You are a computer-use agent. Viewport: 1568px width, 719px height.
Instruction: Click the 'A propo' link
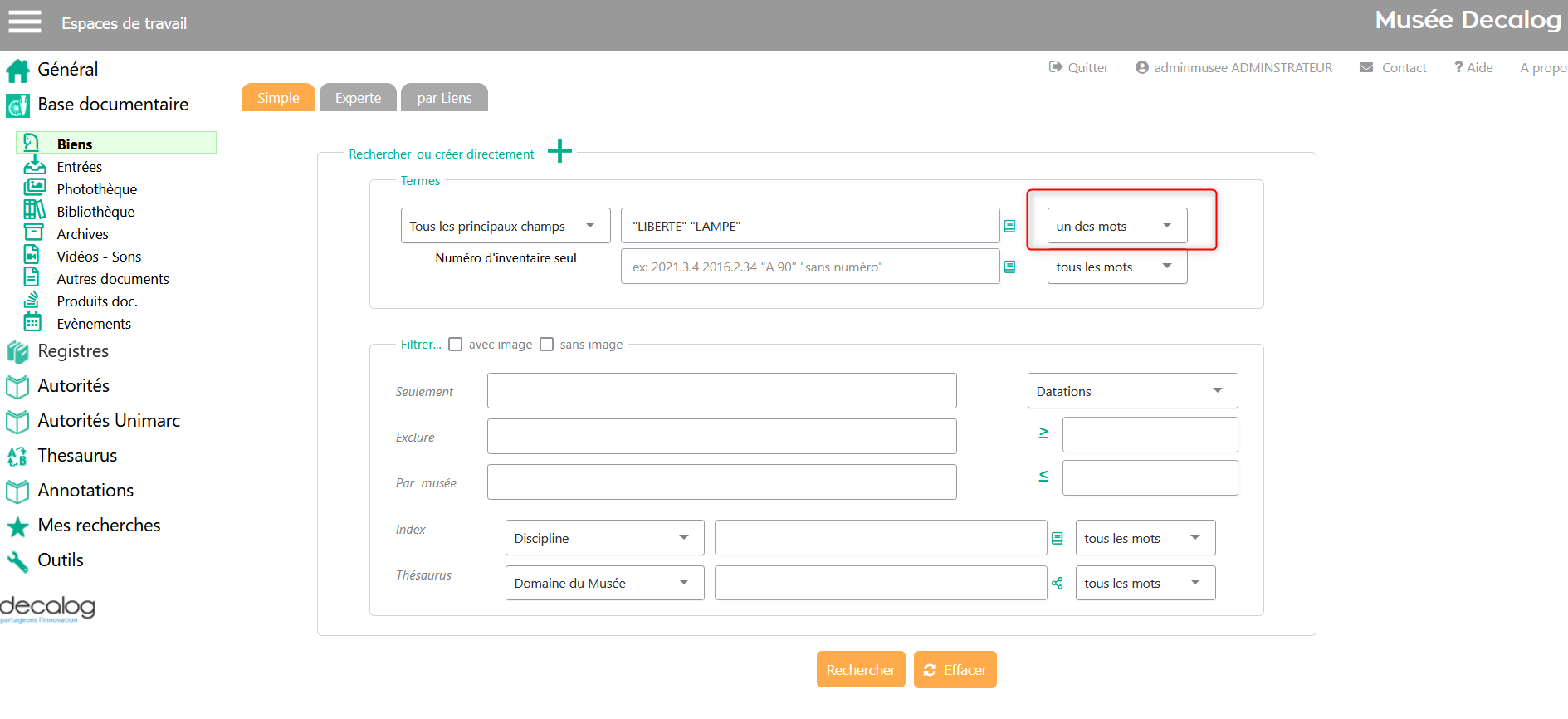click(x=1543, y=68)
